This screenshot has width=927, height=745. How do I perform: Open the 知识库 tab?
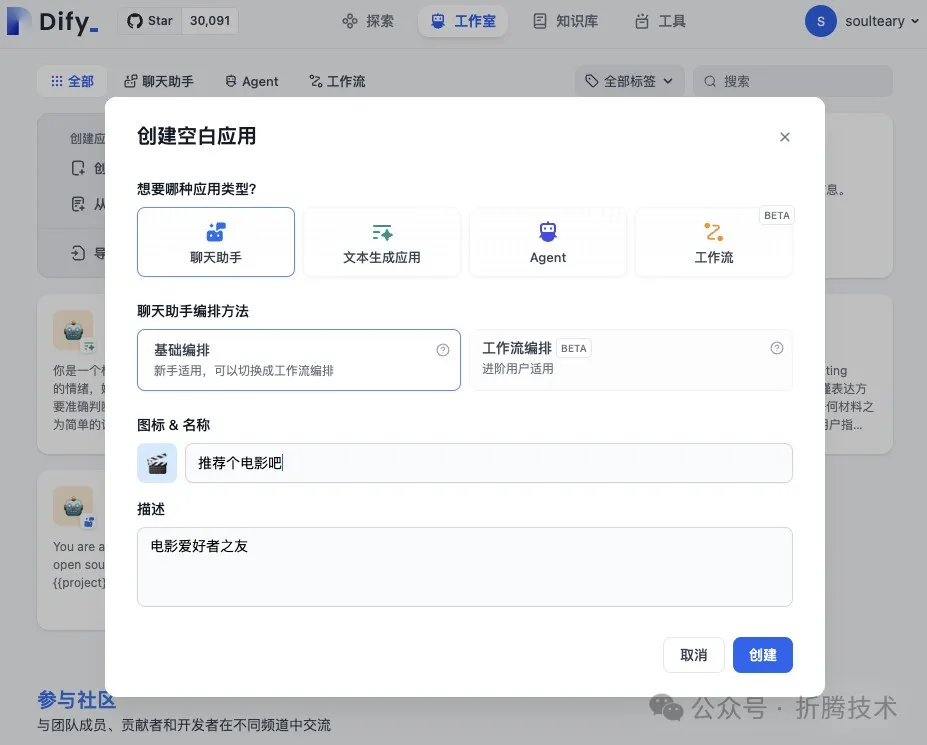point(565,21)
